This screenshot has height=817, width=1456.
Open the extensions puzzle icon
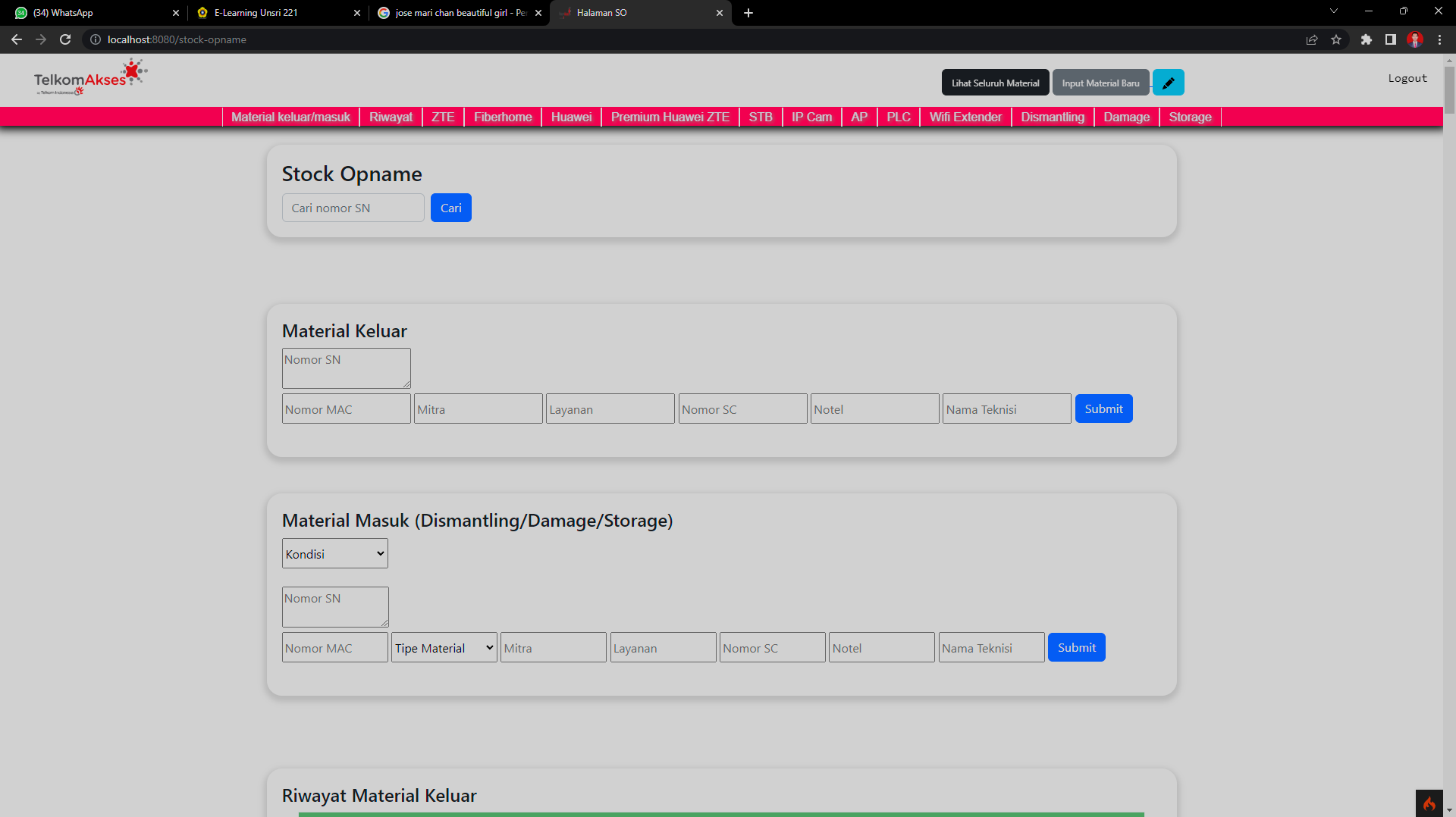[x=1367, y=39]
